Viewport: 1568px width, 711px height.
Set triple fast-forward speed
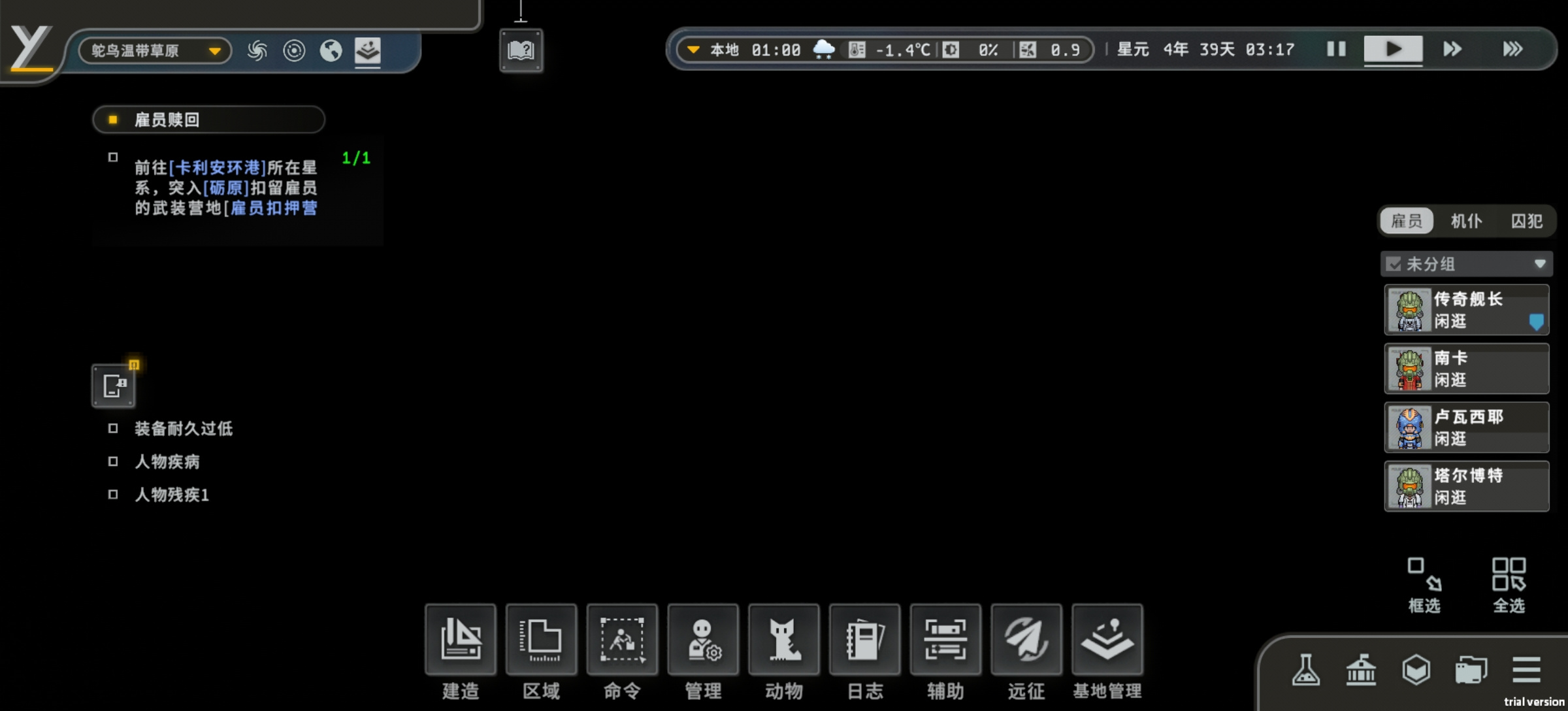click(1512, 49)
